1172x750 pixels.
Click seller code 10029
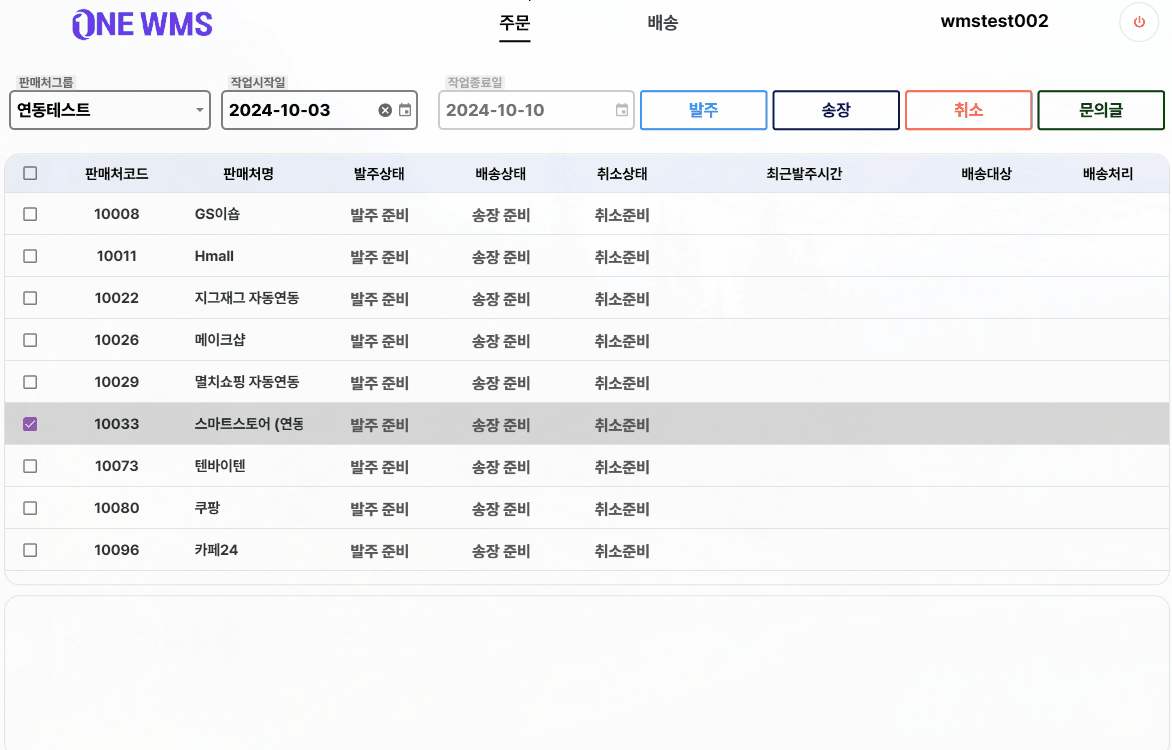pos(117,381)
